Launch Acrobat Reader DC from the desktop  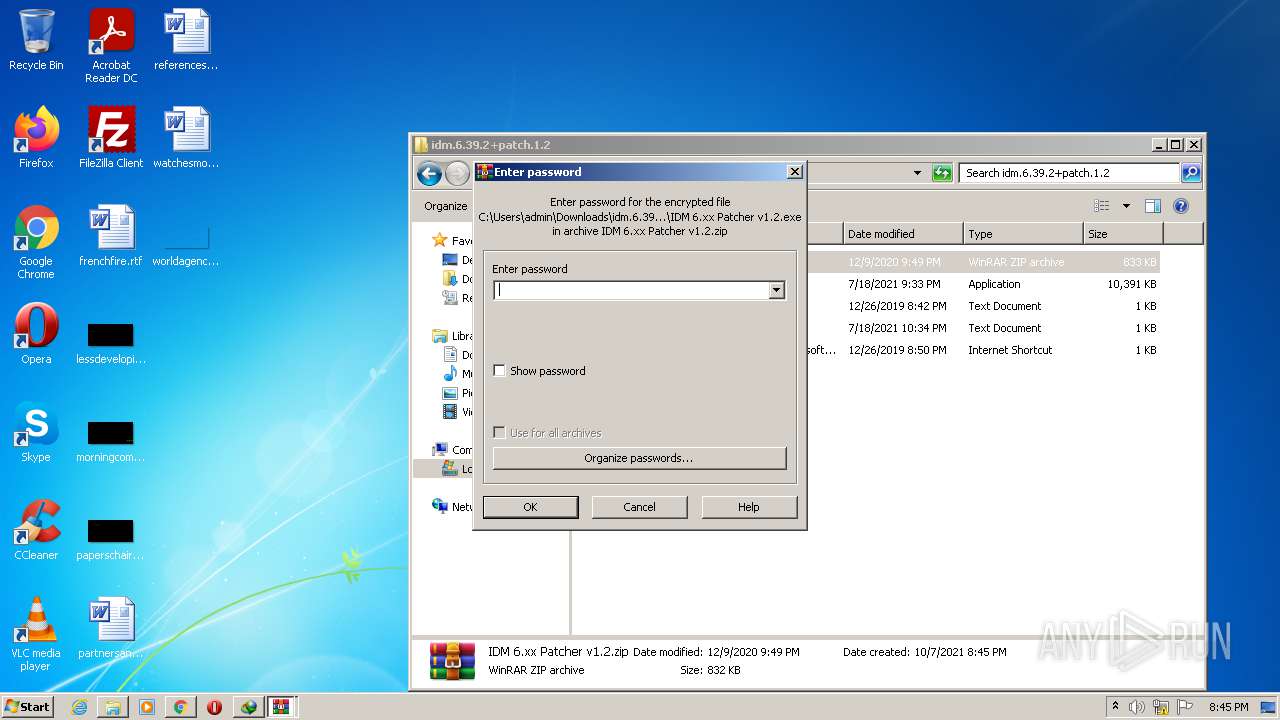click(111, 47)
